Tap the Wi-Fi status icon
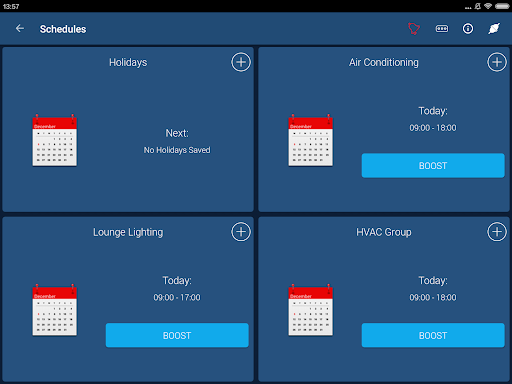The width and height of the screenshot is (512, 384). (x=488, y=6)
